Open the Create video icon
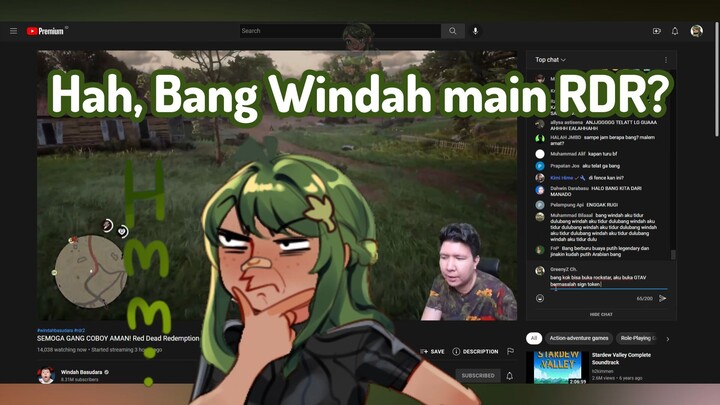 pyautogui.click(x=657, y=31)
